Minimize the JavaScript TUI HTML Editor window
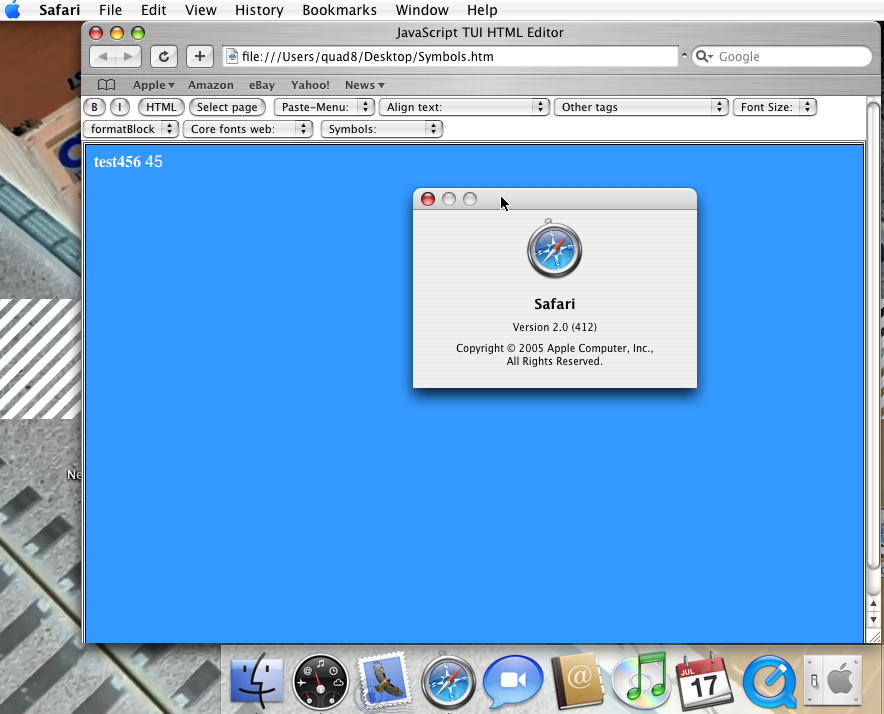The height and width of the screenshot is (714, 884). (117, 33)
